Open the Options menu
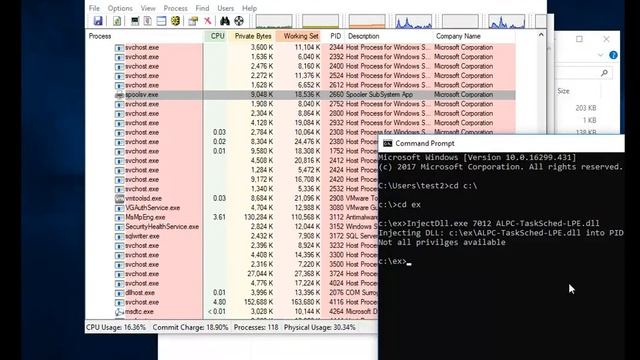The image size is (640, 360). click(120, 8)
